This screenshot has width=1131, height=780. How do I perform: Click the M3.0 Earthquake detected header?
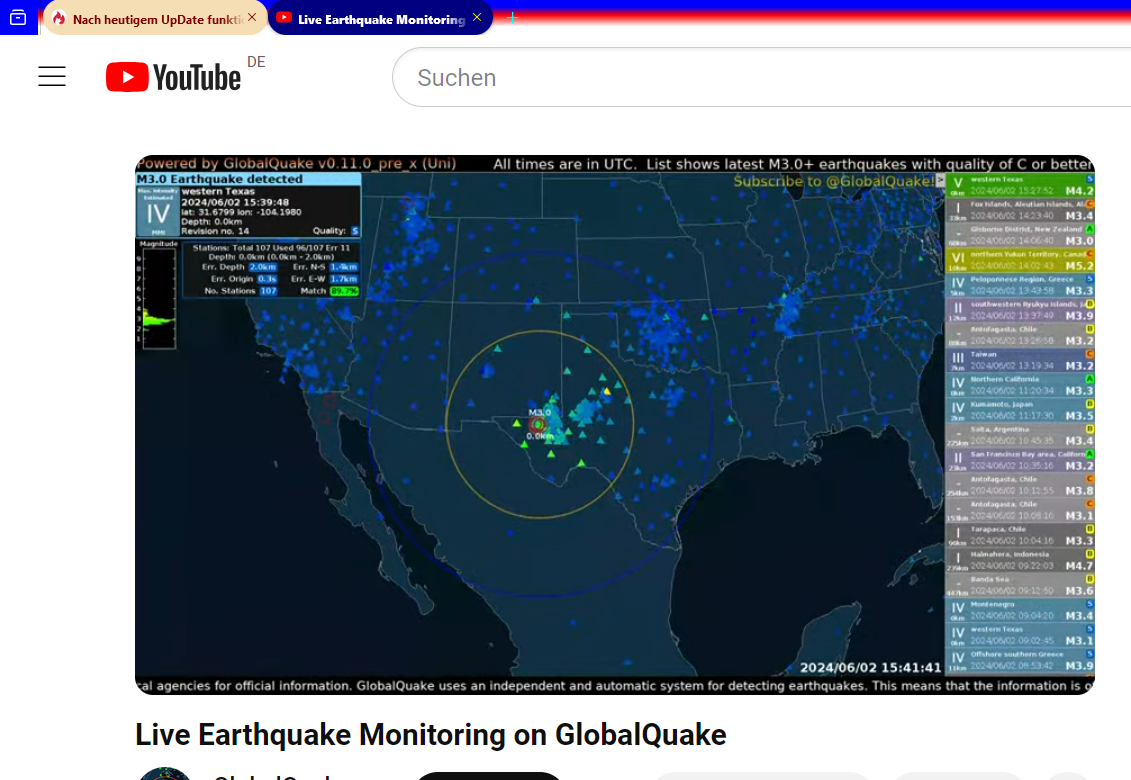coord(248,179)
